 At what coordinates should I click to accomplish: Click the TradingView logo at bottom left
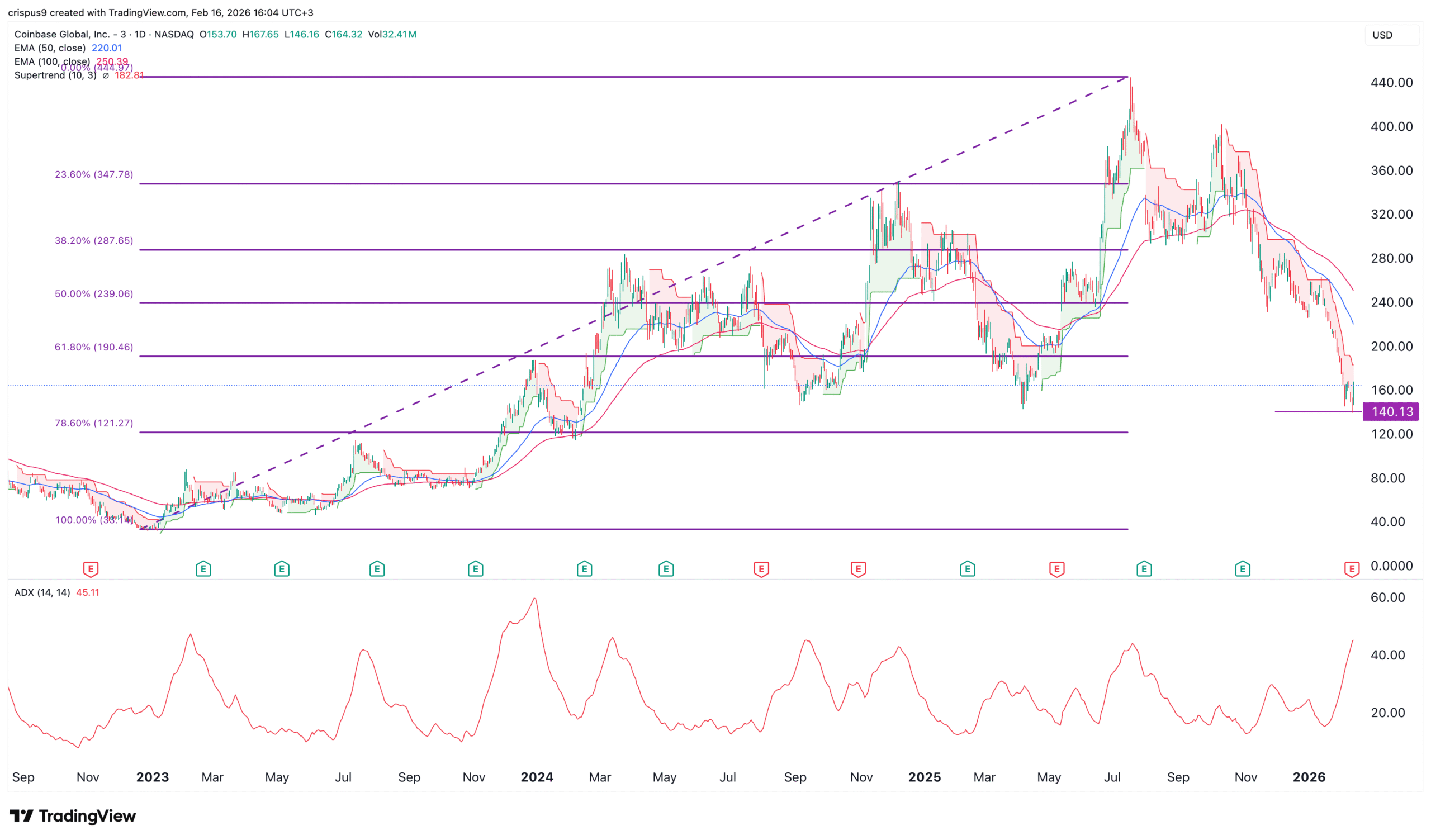click(x=73, y=816)
